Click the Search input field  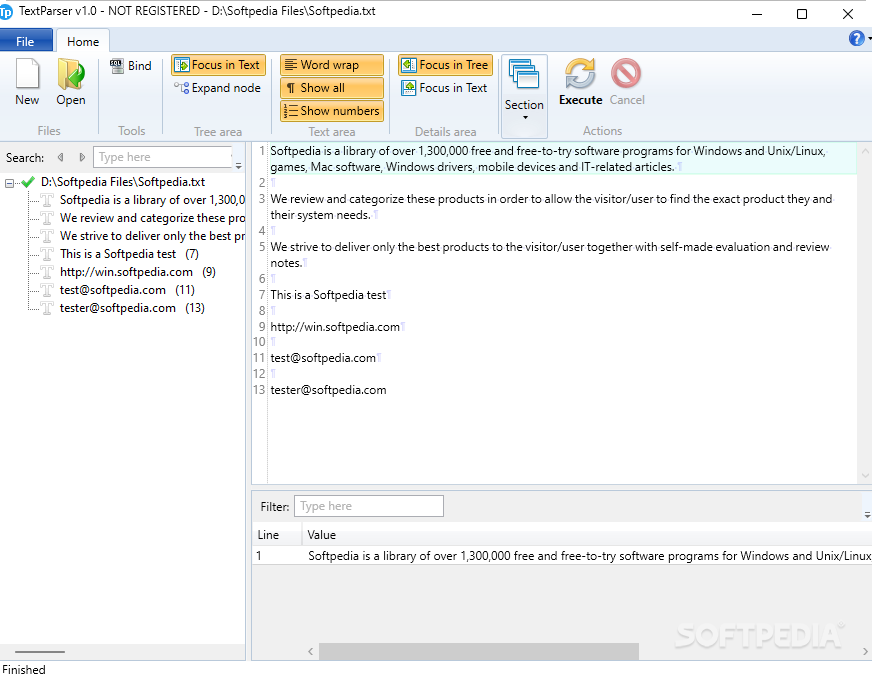pos(162,157)
